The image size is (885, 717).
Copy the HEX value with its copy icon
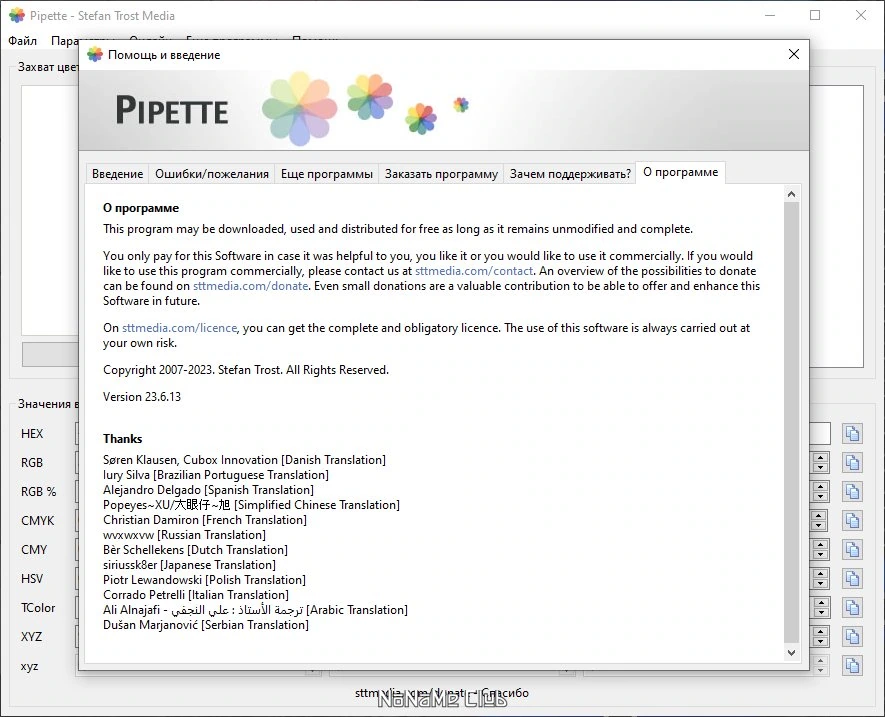click(x=852, y=434)
